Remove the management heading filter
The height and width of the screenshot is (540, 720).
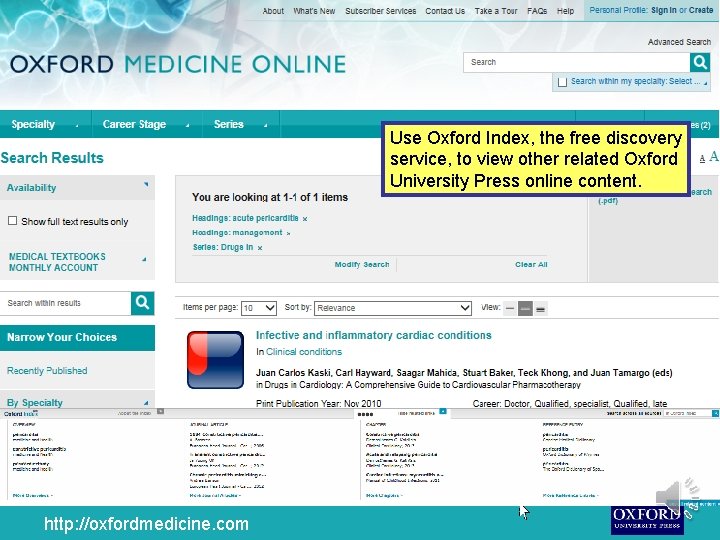(288, 233)
